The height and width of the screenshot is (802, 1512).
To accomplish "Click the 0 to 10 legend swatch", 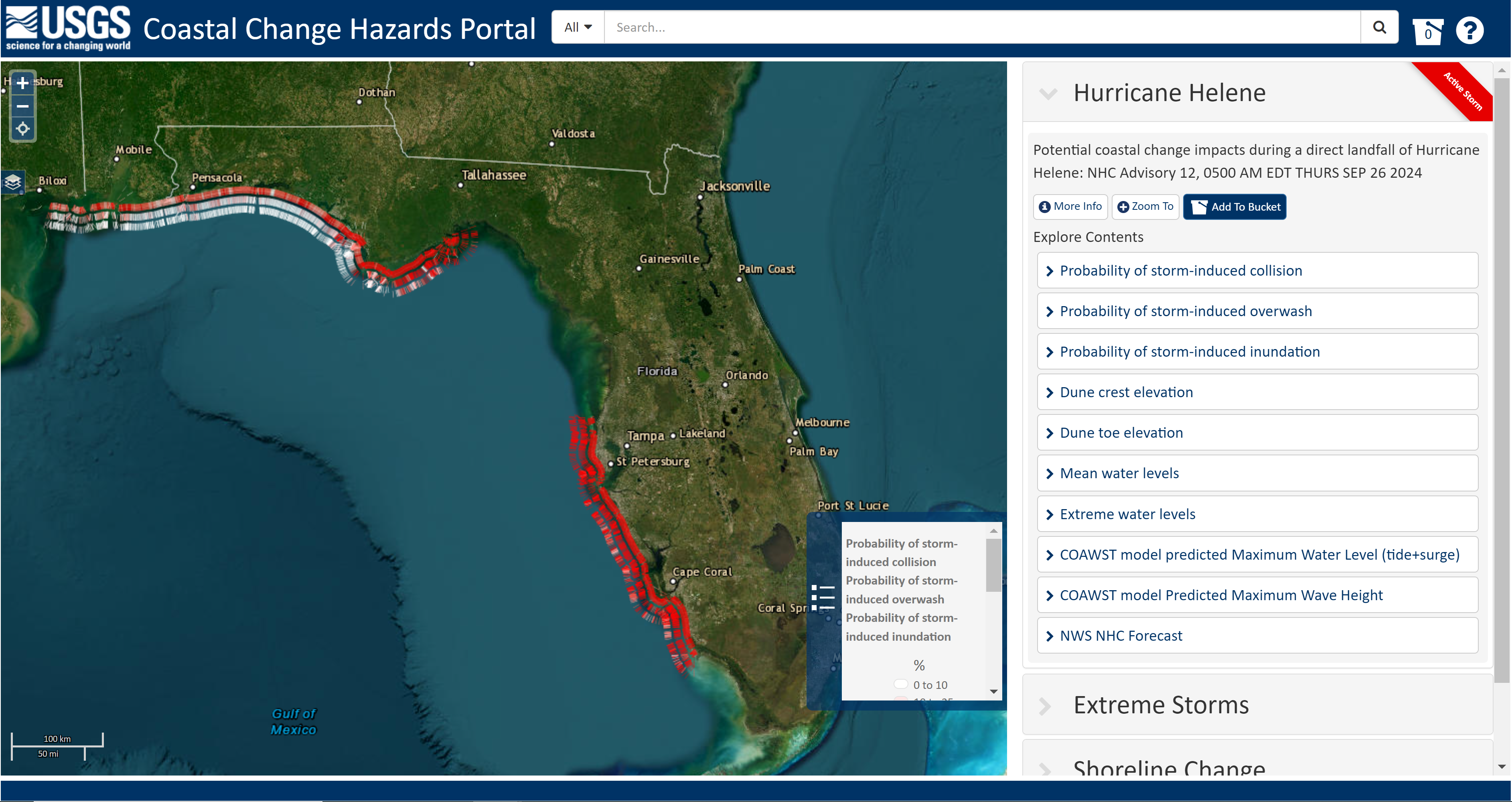I will tap(900, 684).
